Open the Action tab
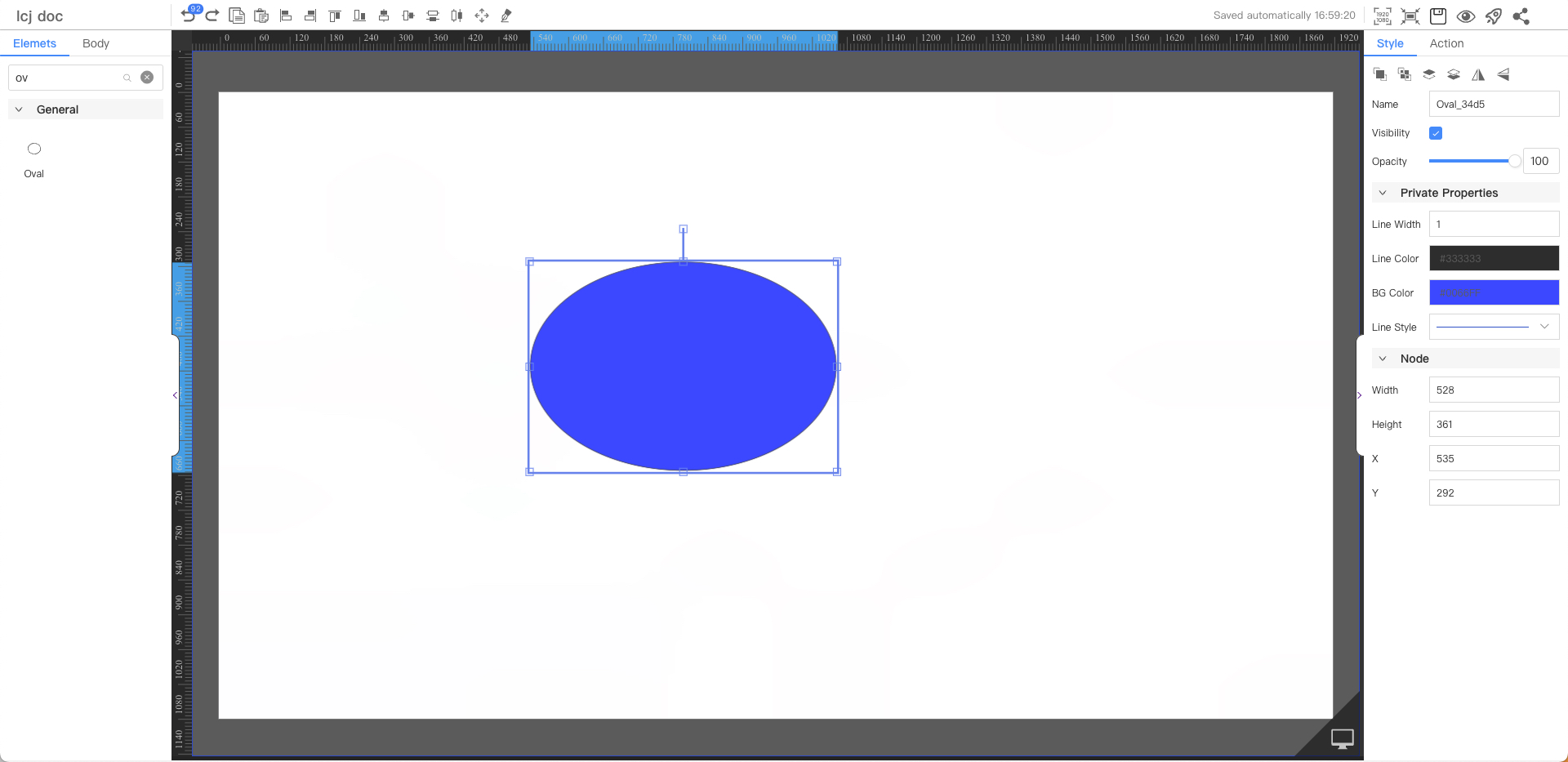This screenshot has height=762, width=1568. 1446,43
